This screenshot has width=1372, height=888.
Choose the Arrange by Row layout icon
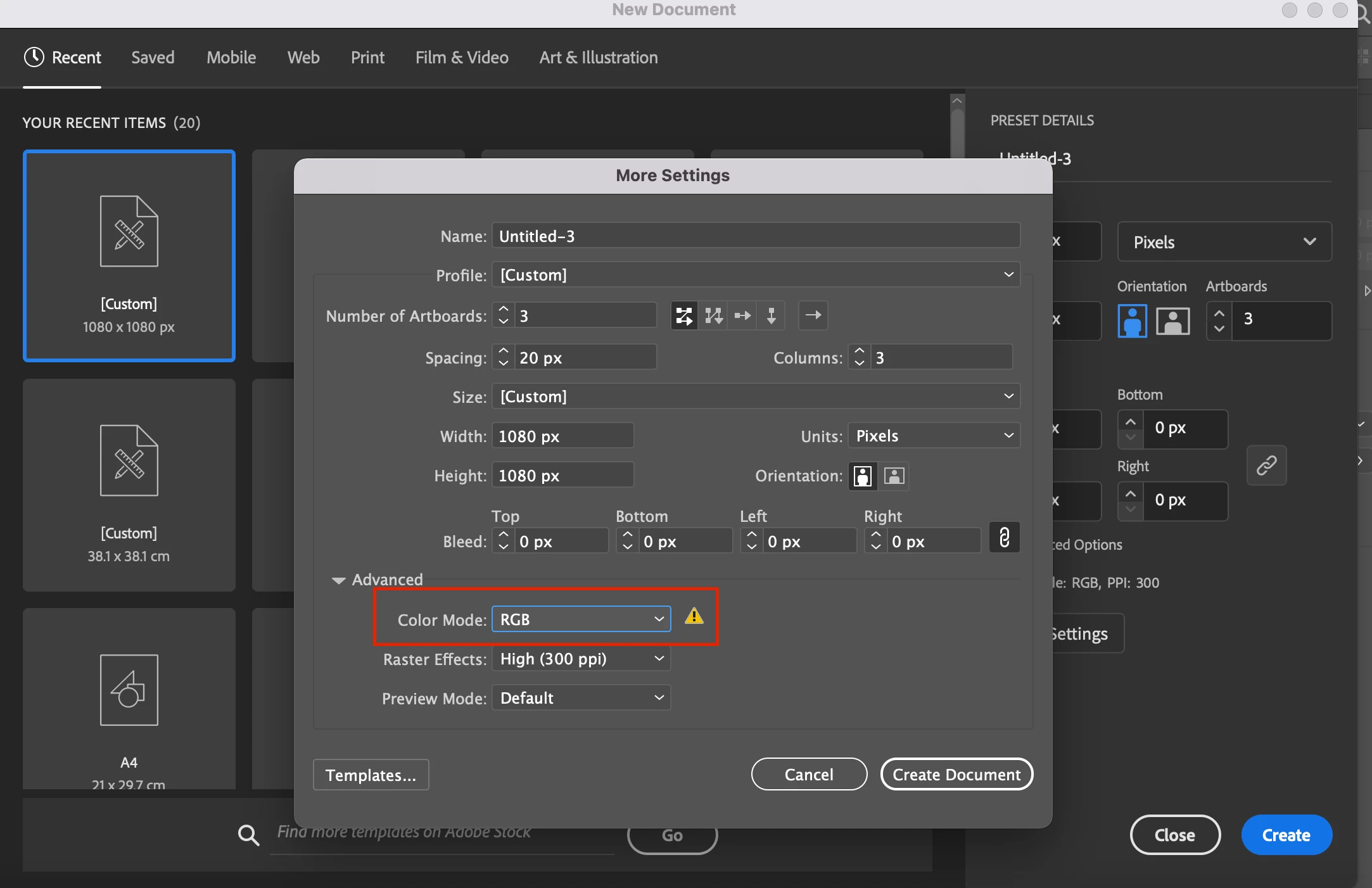pos(742,315)
